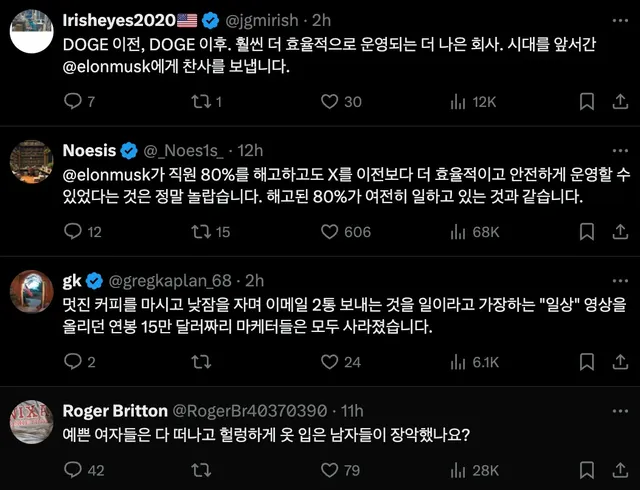Bookmark the Noesis post
The width and height of the screenshot is (640, 490).
point(588,232)
